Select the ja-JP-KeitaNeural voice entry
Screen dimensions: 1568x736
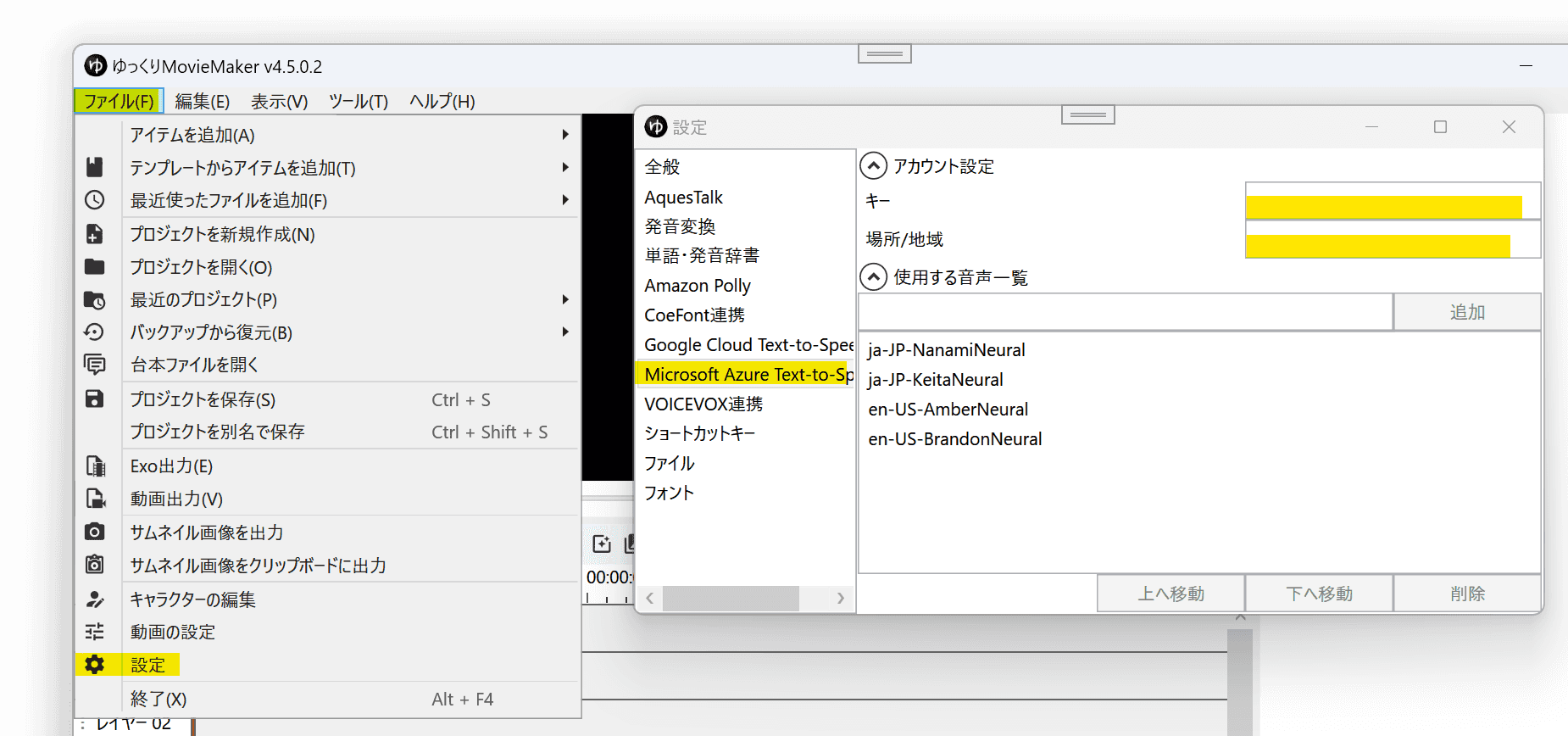936,380
